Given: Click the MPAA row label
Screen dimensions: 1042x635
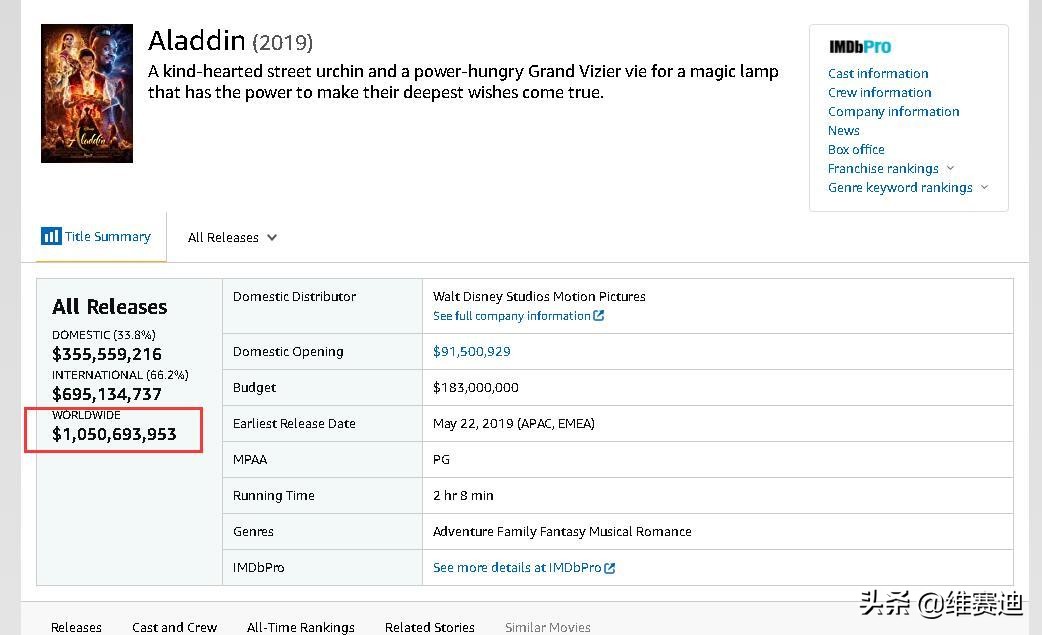Looking at the screenshot, I should pyautogui.click(x=249, y=460).
